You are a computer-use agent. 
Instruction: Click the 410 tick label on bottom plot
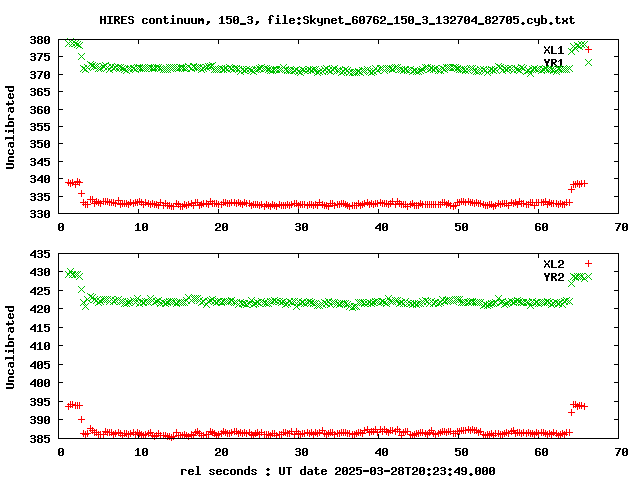[40, 346]
